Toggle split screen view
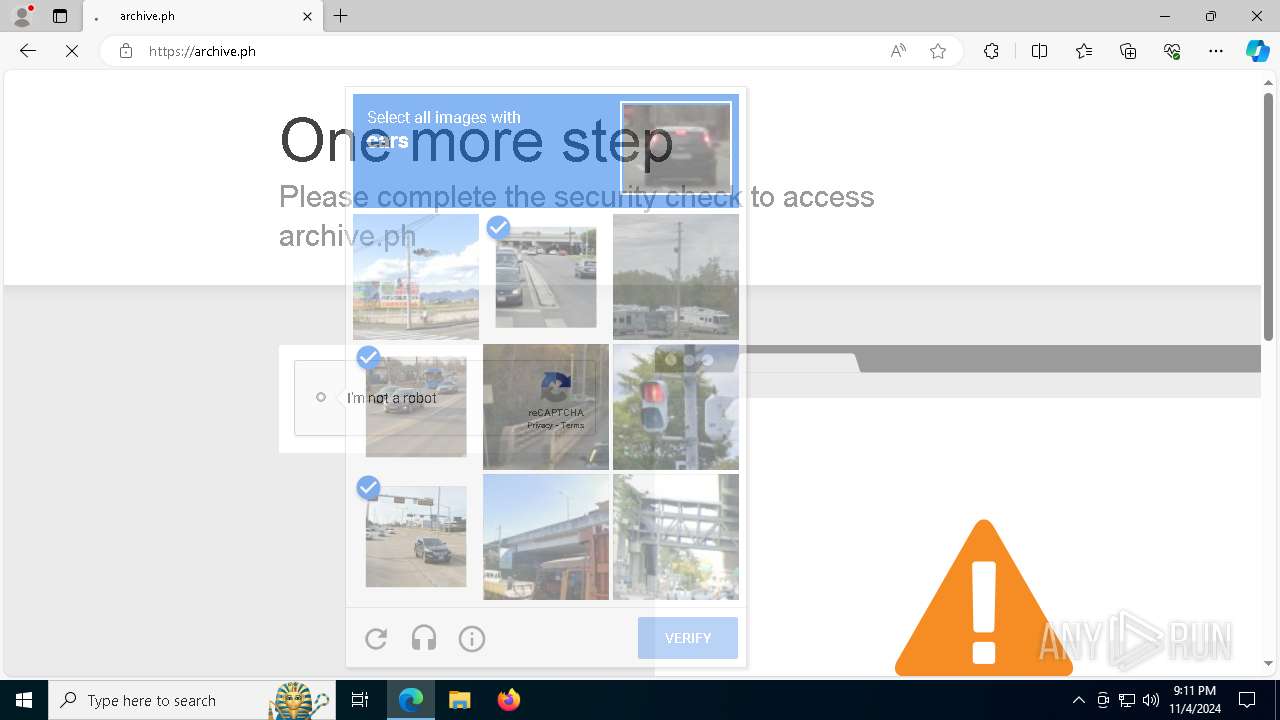Image resolution: width=1280 pixels, height=720 pixels. pos(1039,51)
